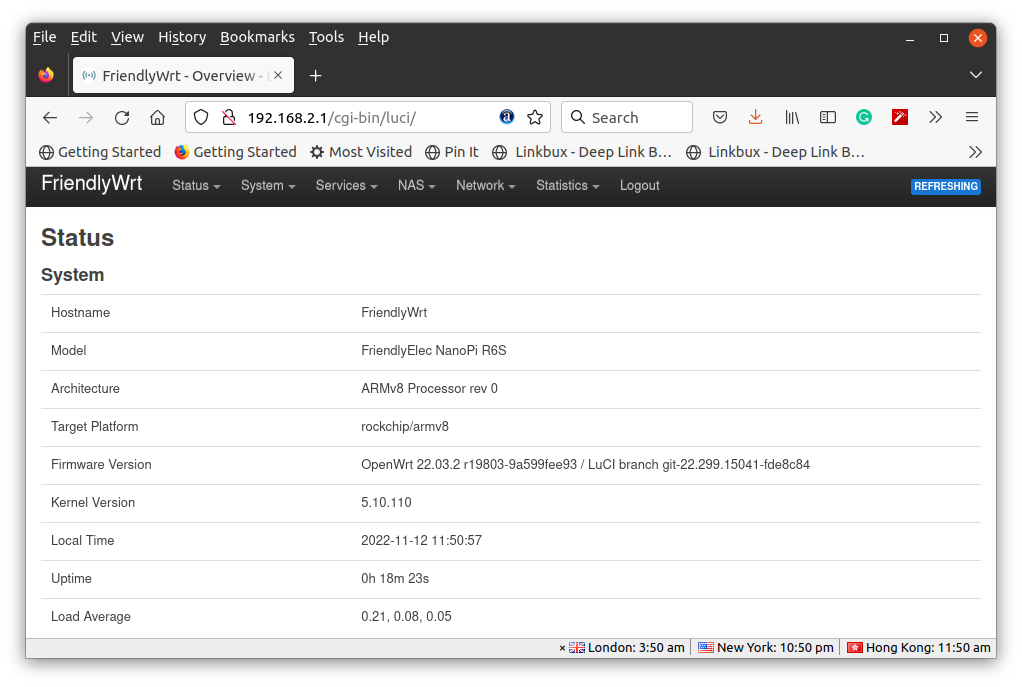
Task: Close the world clock bar with x
Action: click(x=562, y=648)
